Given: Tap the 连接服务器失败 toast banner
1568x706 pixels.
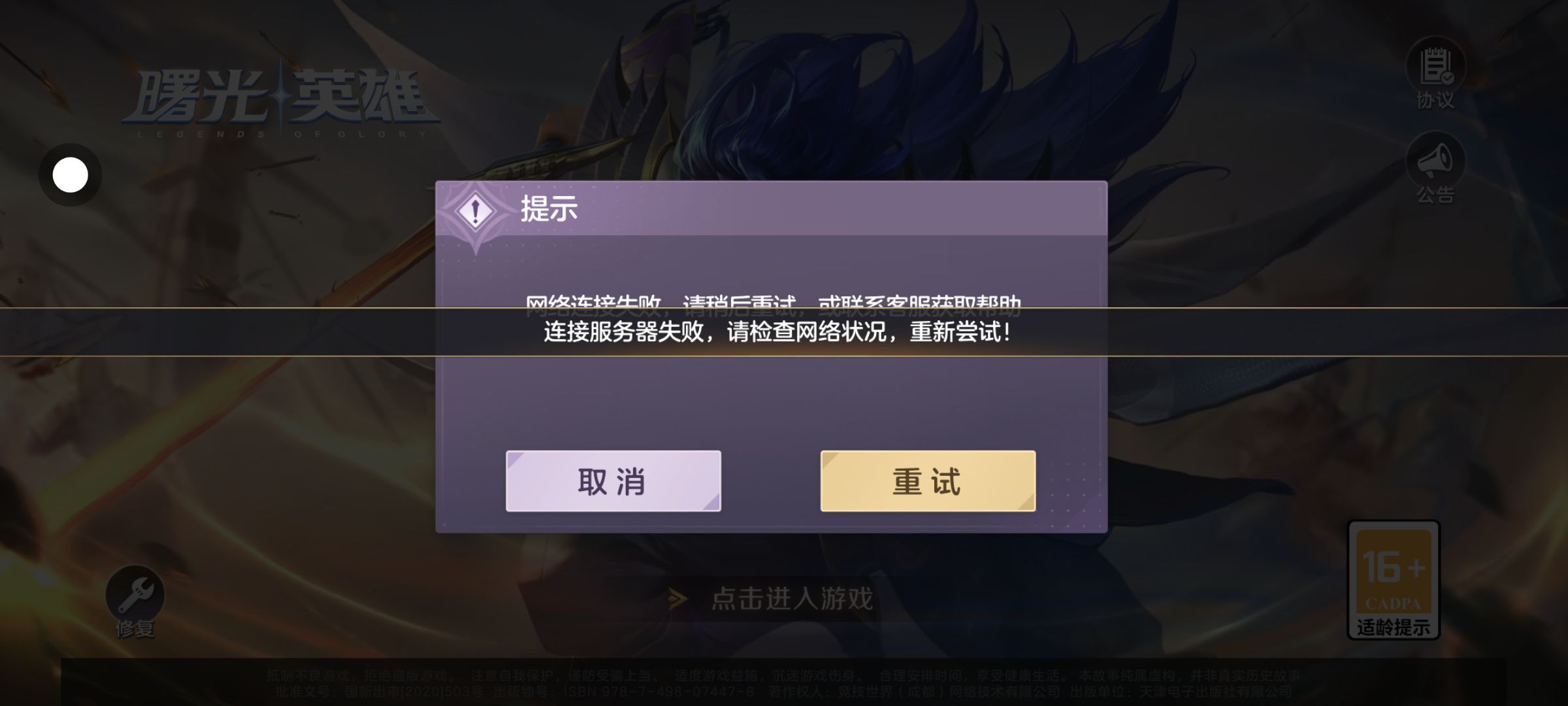Looking at the screenshot, I should point(784,332).
